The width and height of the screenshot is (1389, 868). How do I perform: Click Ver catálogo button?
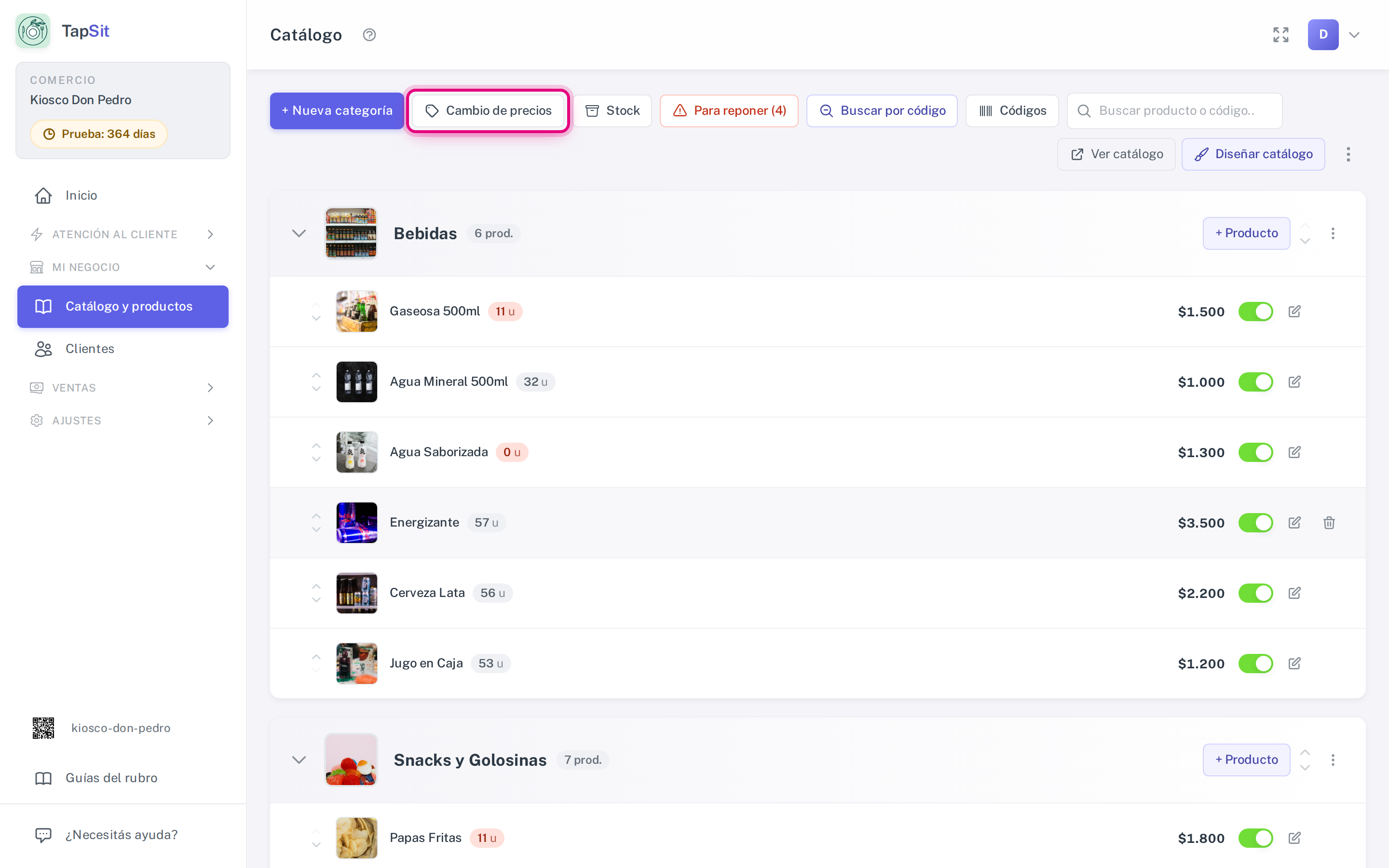pyautogui.click(x=1117, y=154)
